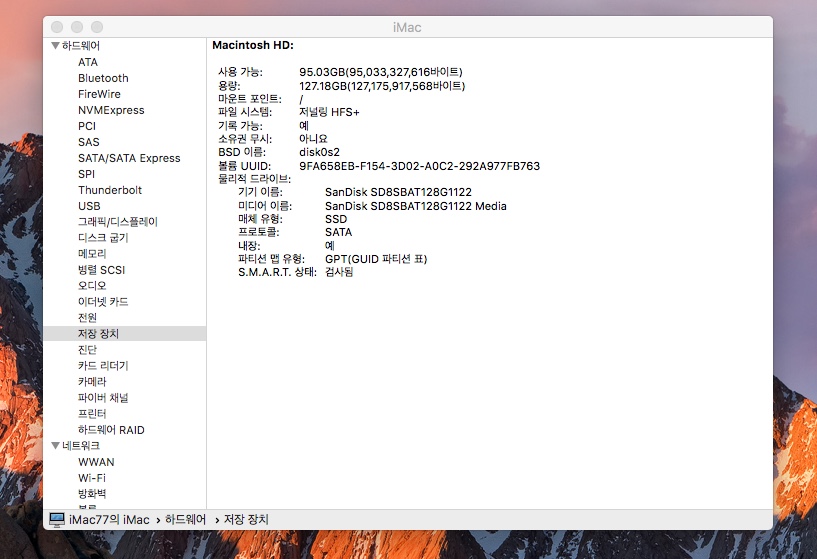Click 하드웨어 in the bottom path bar
Screen dimensions: 817x559
coord(185,520)
